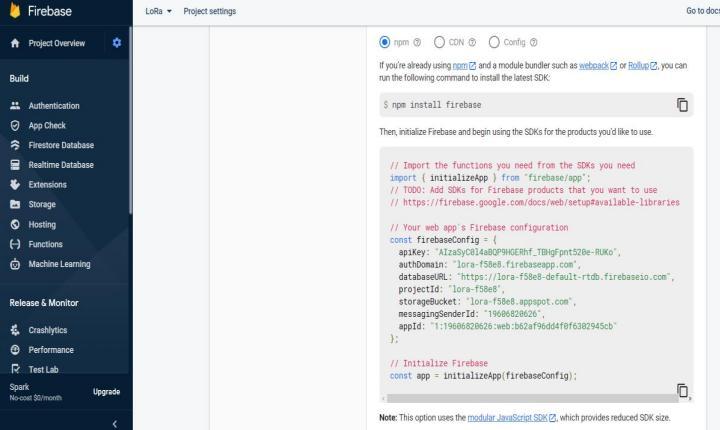Open Machine Learning in the sidebar

59,264
